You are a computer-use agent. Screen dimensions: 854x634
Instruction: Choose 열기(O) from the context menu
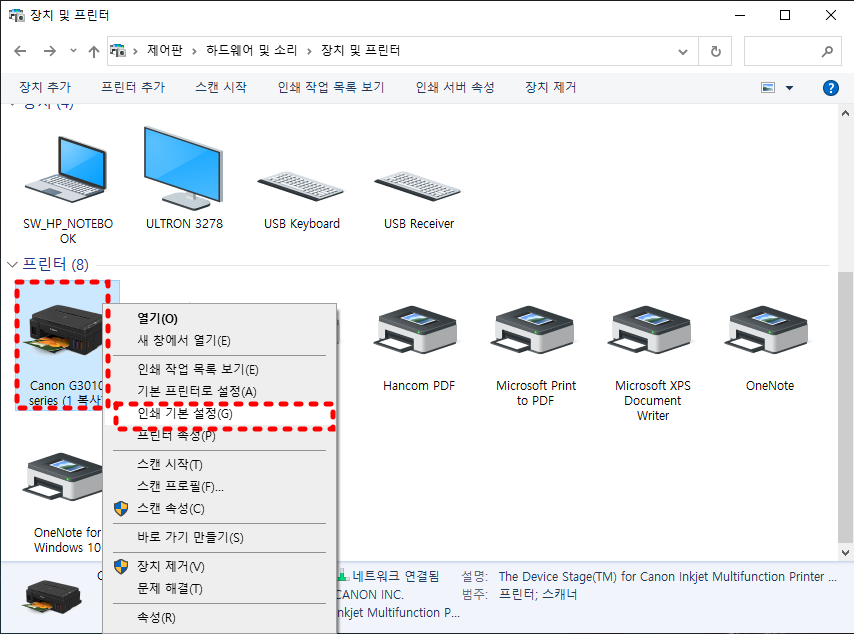tap(219, 319)
